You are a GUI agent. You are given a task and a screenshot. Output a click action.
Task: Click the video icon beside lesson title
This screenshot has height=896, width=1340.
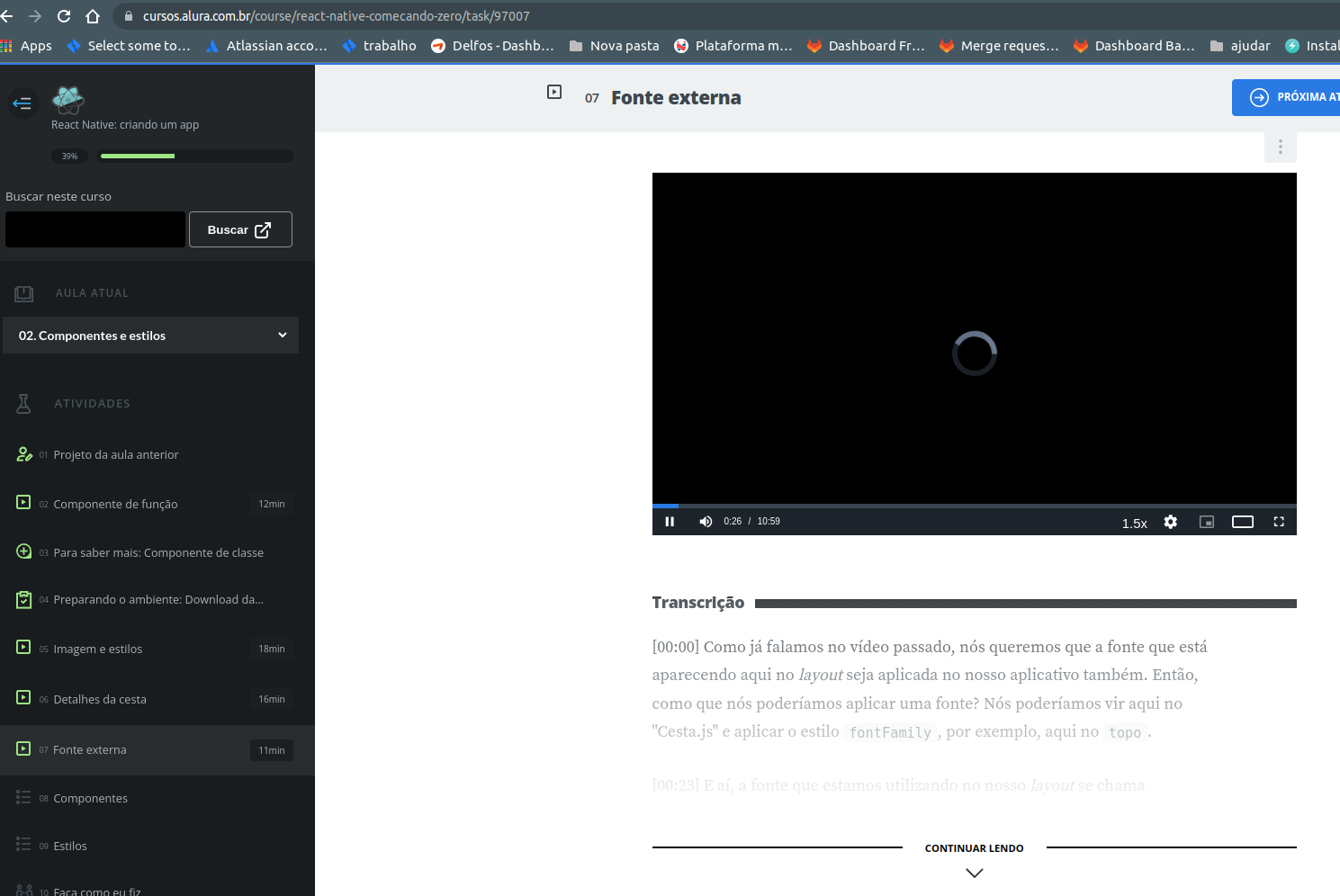click(x=554, y=92)
